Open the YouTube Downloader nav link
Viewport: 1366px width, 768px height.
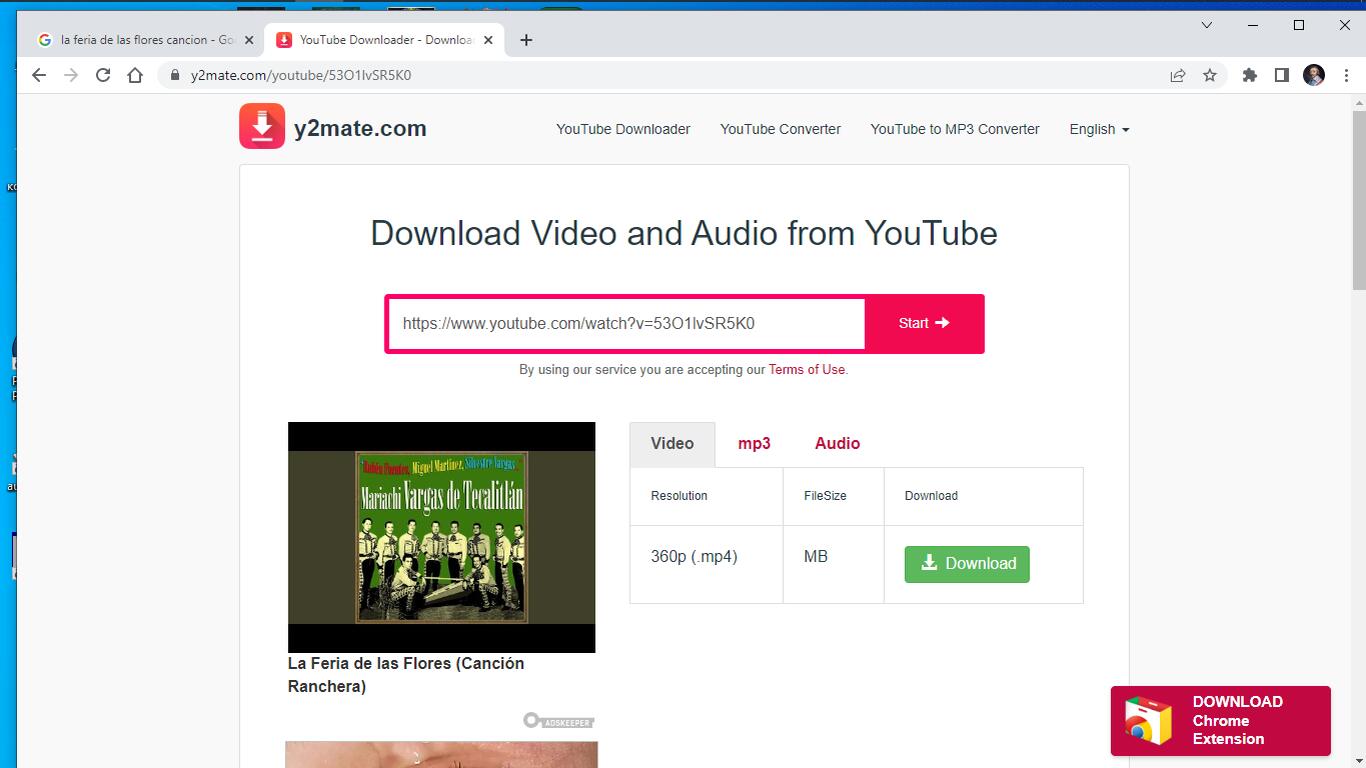coord(623,129)
